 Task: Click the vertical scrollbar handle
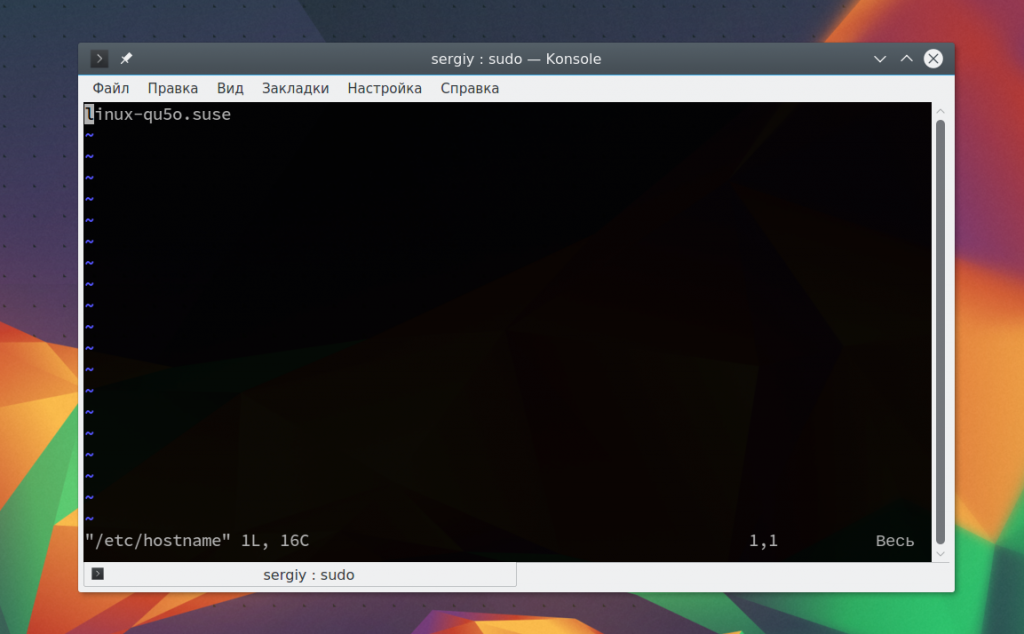tap(940, 332)
